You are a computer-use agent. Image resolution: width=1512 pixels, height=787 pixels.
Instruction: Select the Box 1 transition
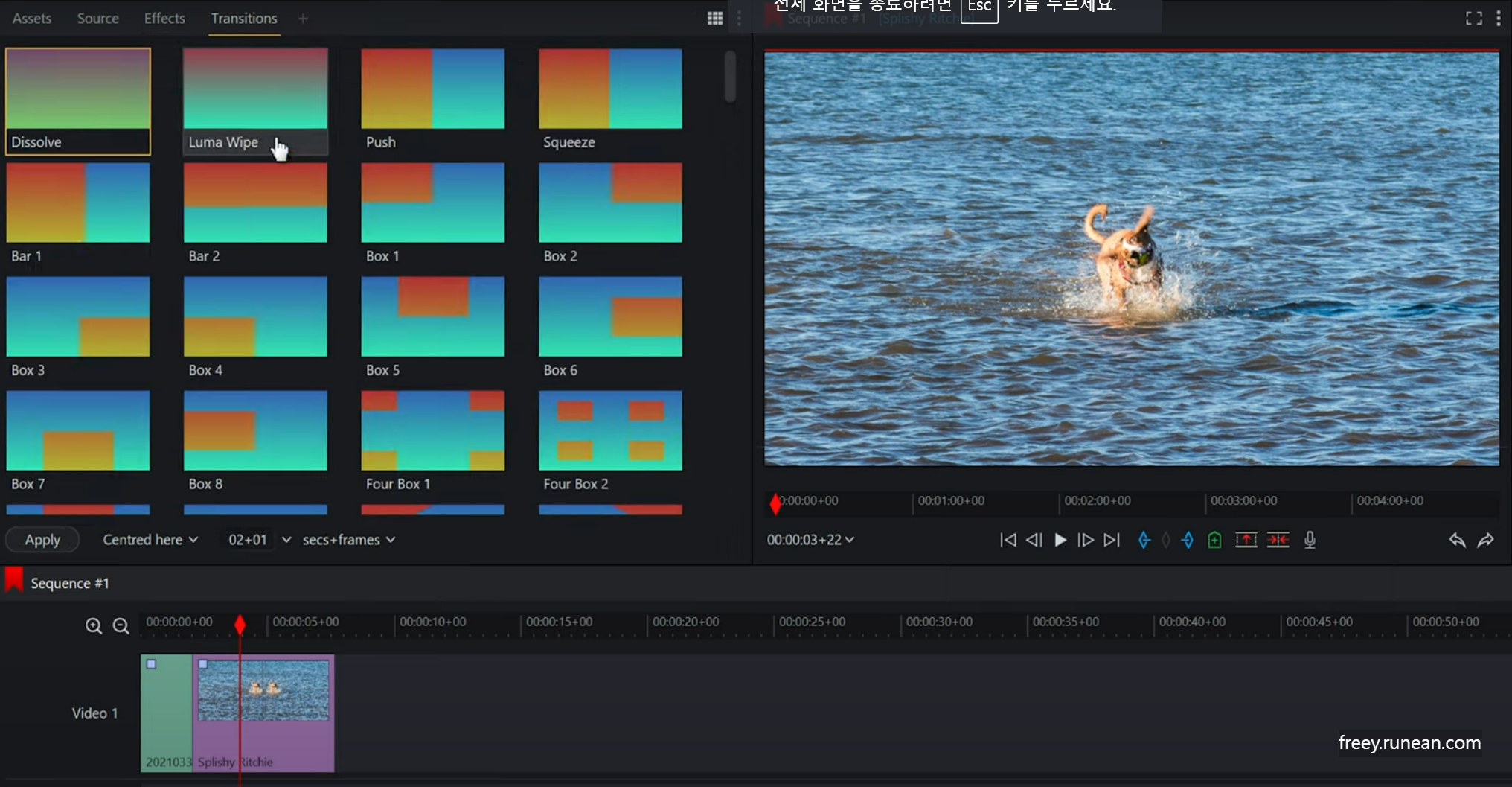432,215
